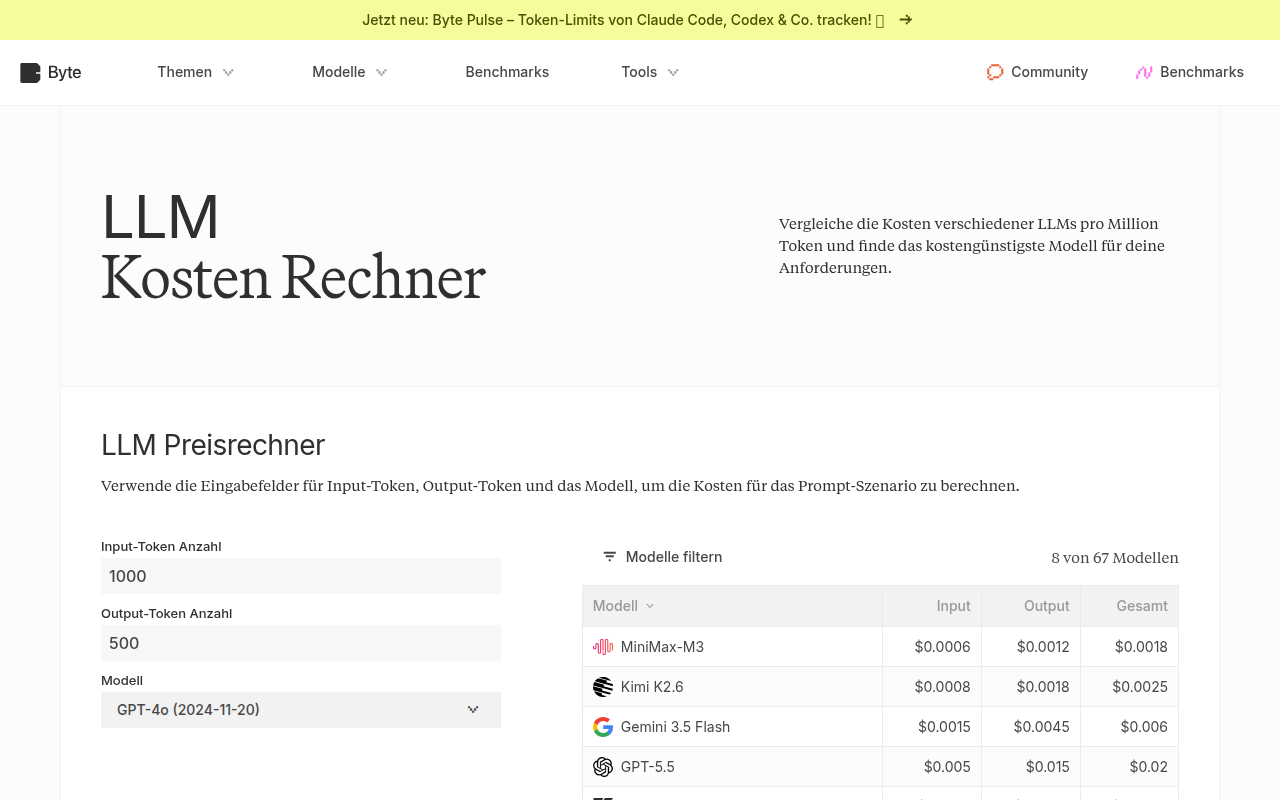Focus the Output-Token Anzahl field
Screen dimensions: 1280x800
point(301,643)
